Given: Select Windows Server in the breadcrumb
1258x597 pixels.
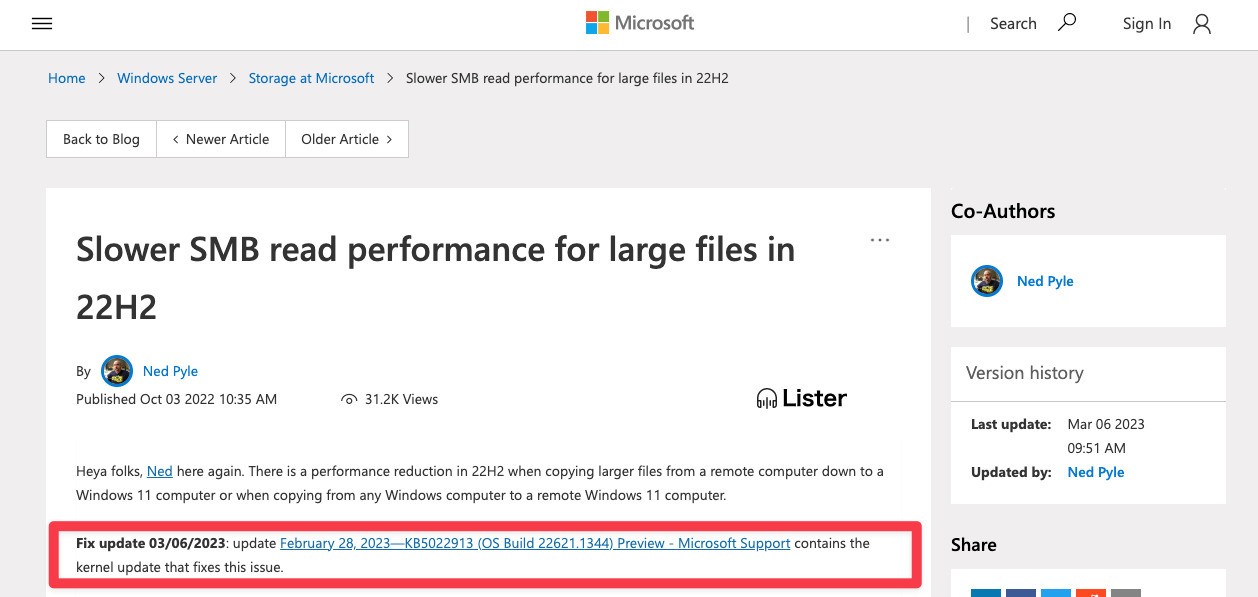Looking at the screenshot, I should pos(166,78).
